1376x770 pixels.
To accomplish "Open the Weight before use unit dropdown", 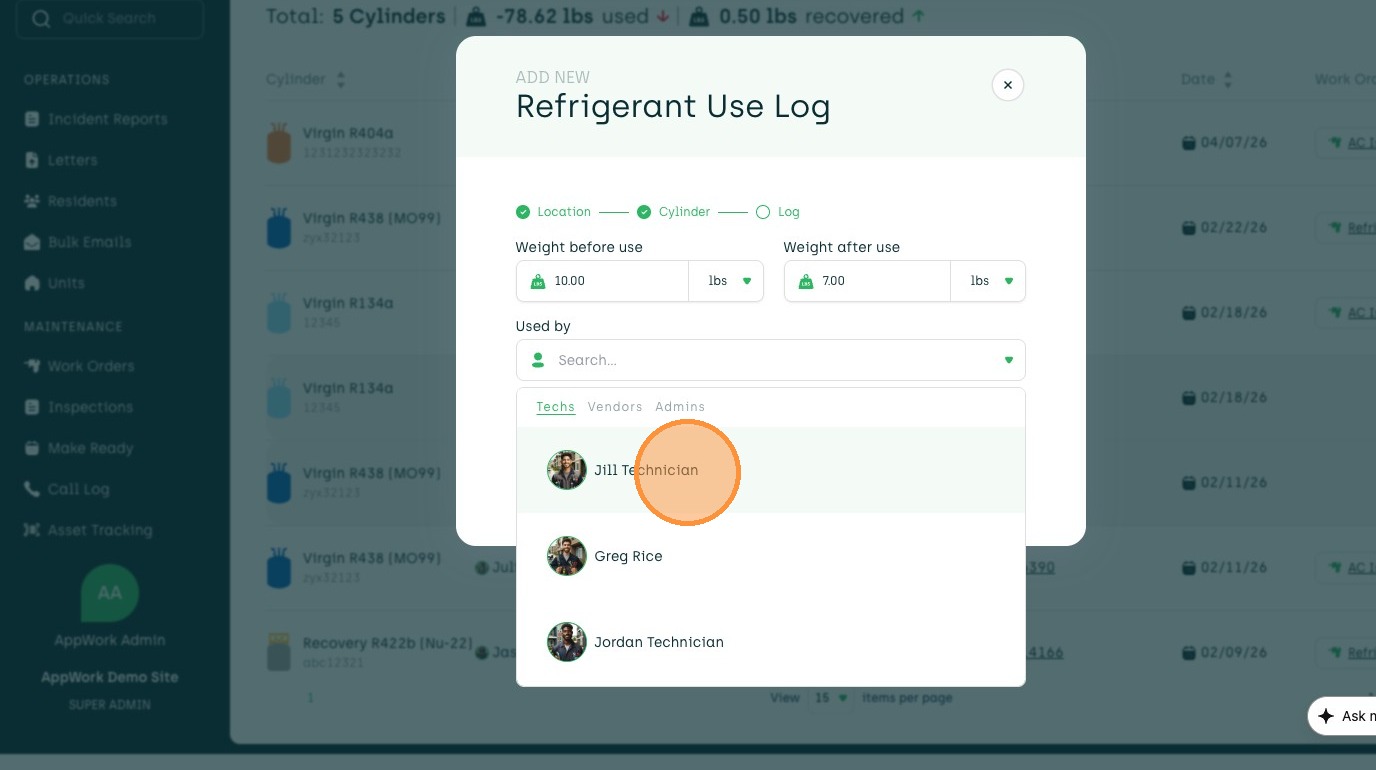I will tap(727, 281).
